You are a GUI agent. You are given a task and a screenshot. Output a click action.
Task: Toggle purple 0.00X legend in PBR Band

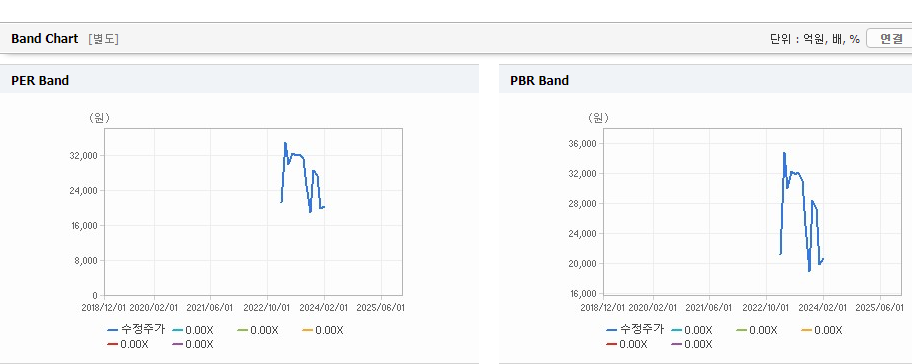click(692, 344)
